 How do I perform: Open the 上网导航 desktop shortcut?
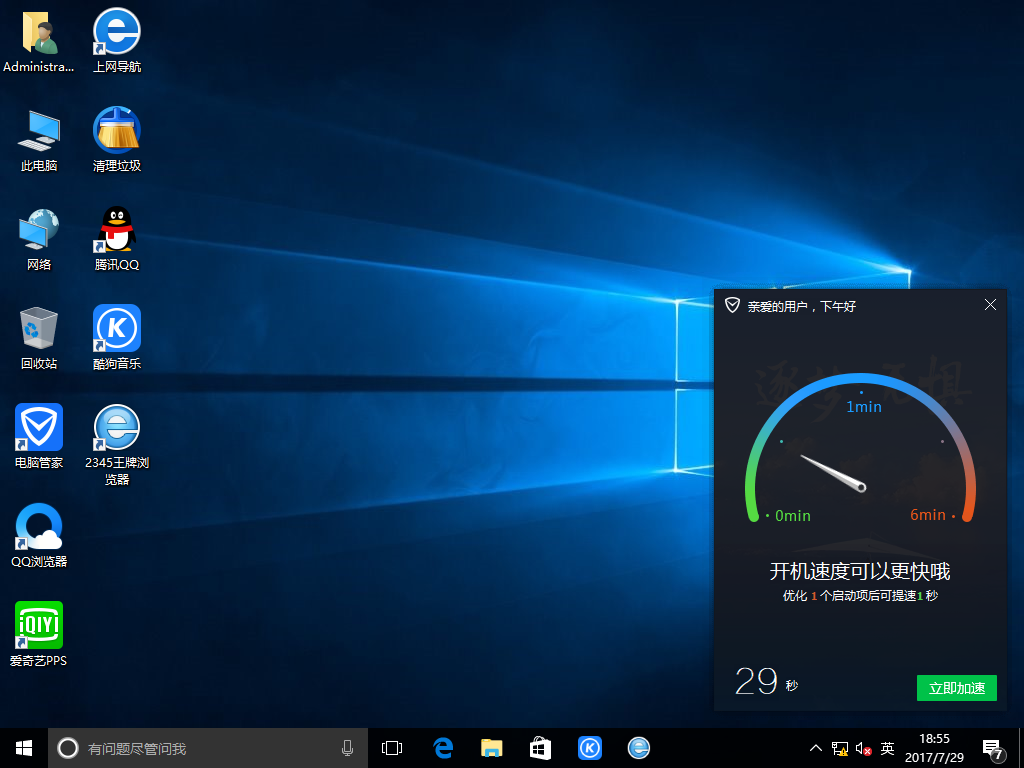pyautogui.click(x=117, y=40)
